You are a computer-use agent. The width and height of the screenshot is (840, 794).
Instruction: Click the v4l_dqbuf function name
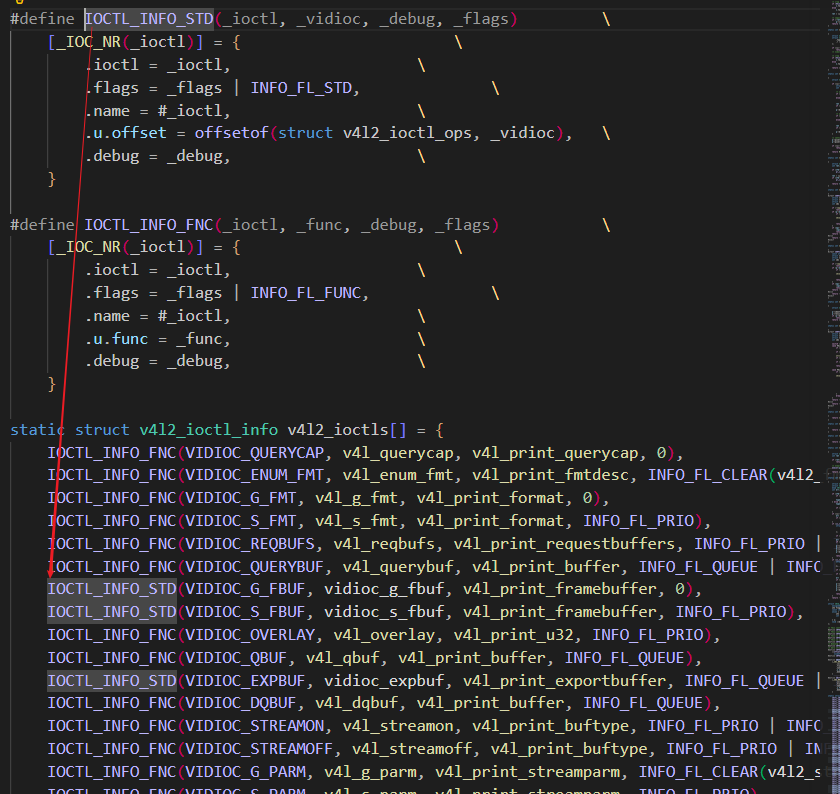pos(356,702)
